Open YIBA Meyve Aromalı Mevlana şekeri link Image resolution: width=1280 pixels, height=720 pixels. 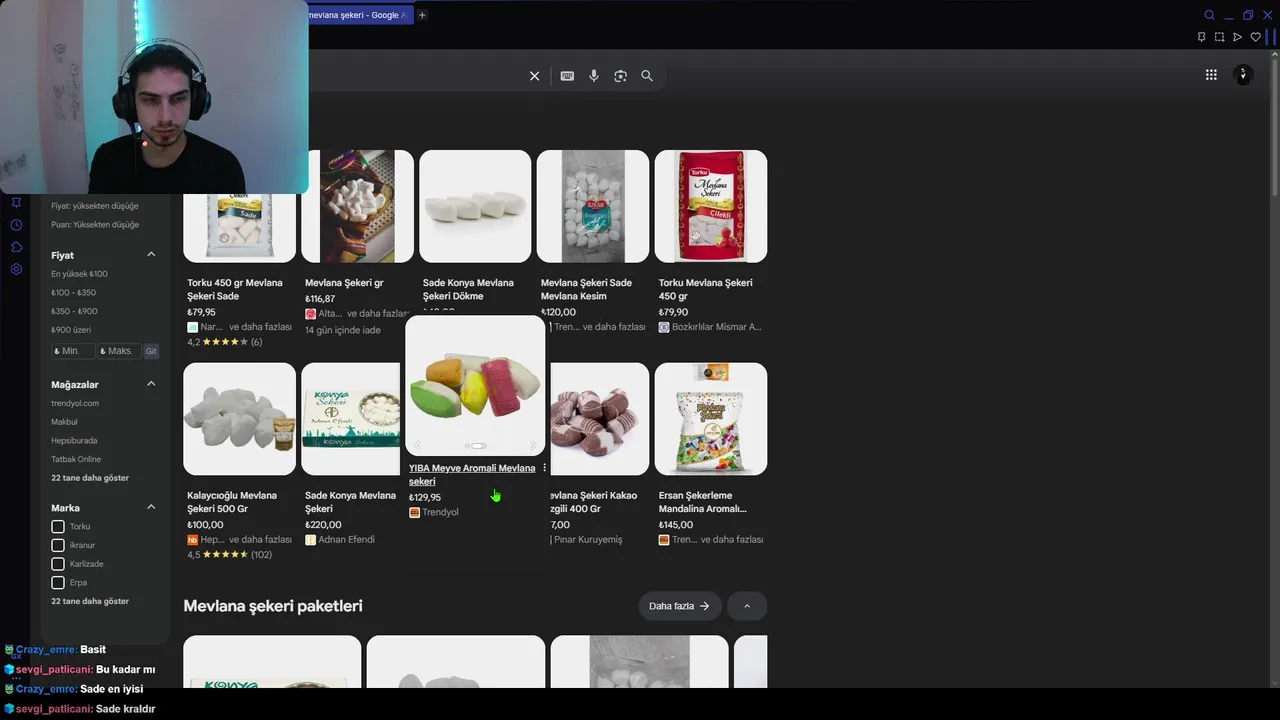[472, 475]
